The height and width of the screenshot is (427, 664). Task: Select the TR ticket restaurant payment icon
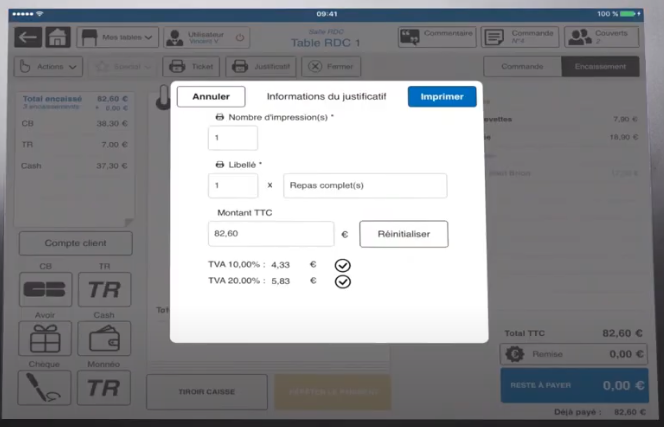104,290
